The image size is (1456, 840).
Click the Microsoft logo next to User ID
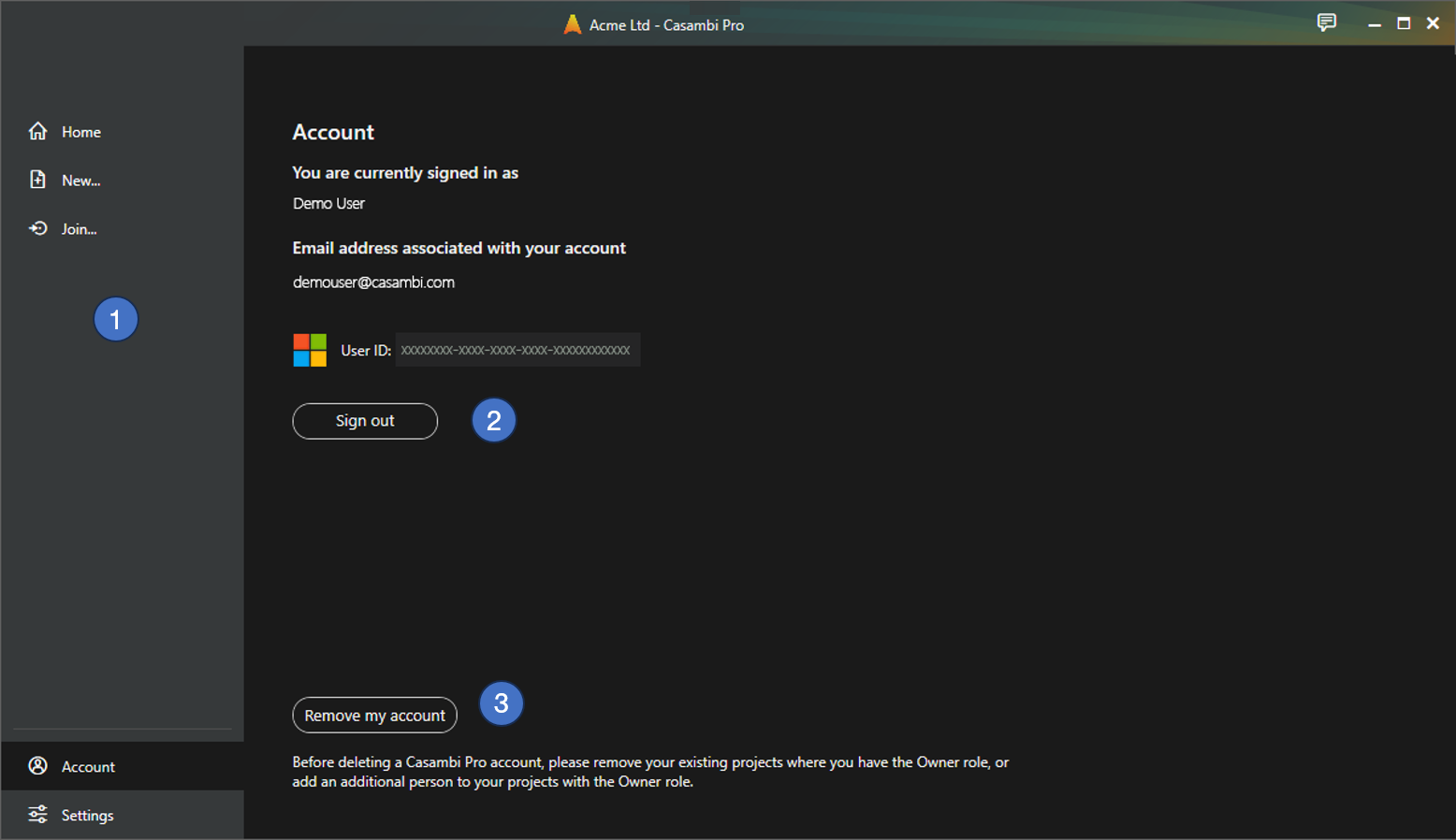point(310,349)
